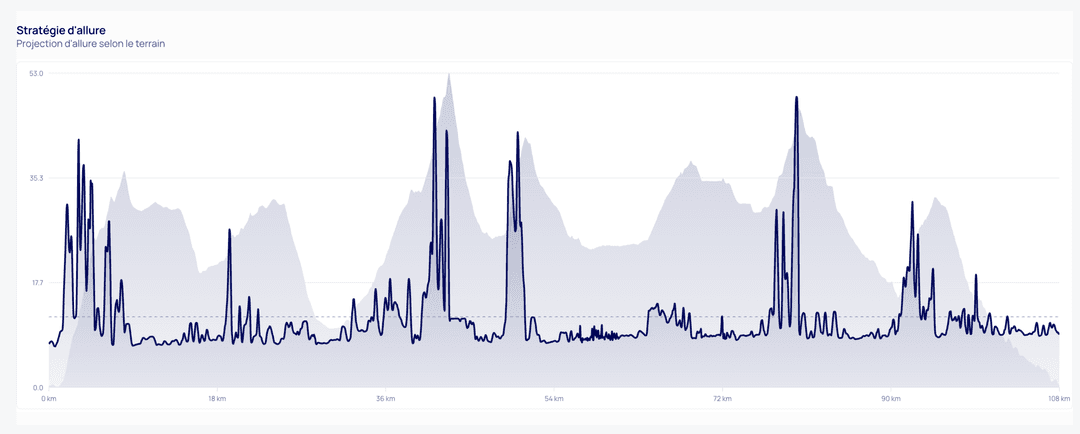1080x434 pixels.
Task: Click the 53.0 y-axis label
Action: tap(37, 74)
